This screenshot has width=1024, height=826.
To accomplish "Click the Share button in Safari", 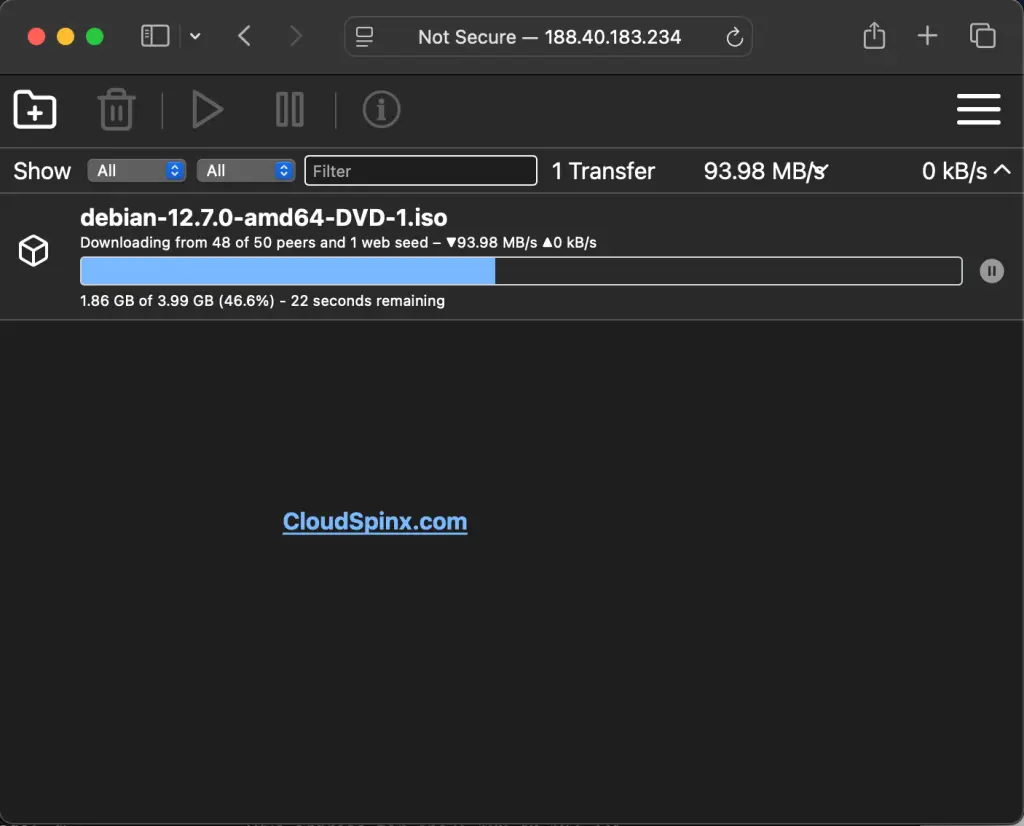I will click(x=873, y=35).
